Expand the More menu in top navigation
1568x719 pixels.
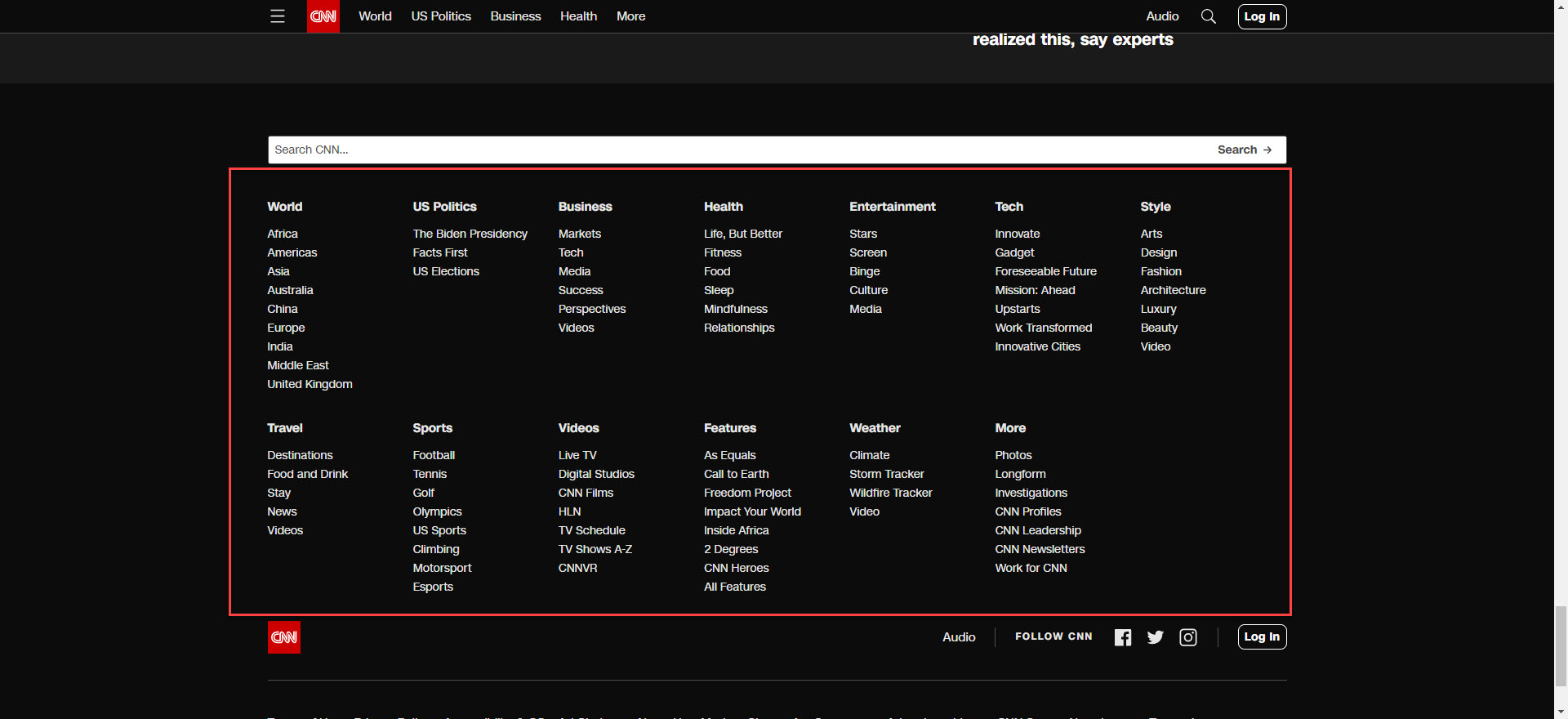click(x=630, y=16)
